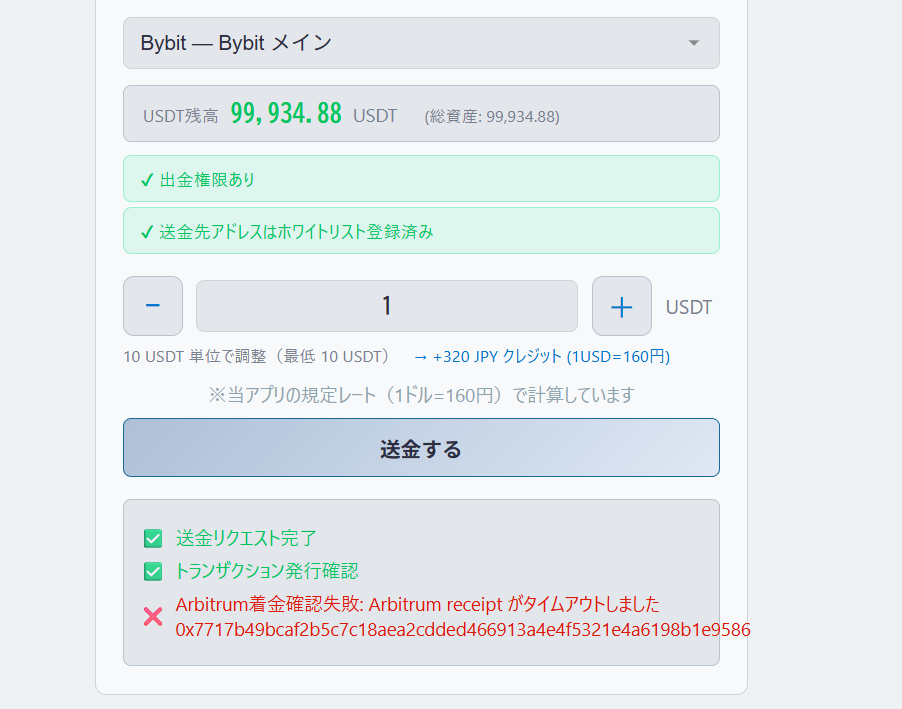This screenshot has height=709, width=902.
Task: Decrease the amount with the minus button
Action: tap(153, 306)
